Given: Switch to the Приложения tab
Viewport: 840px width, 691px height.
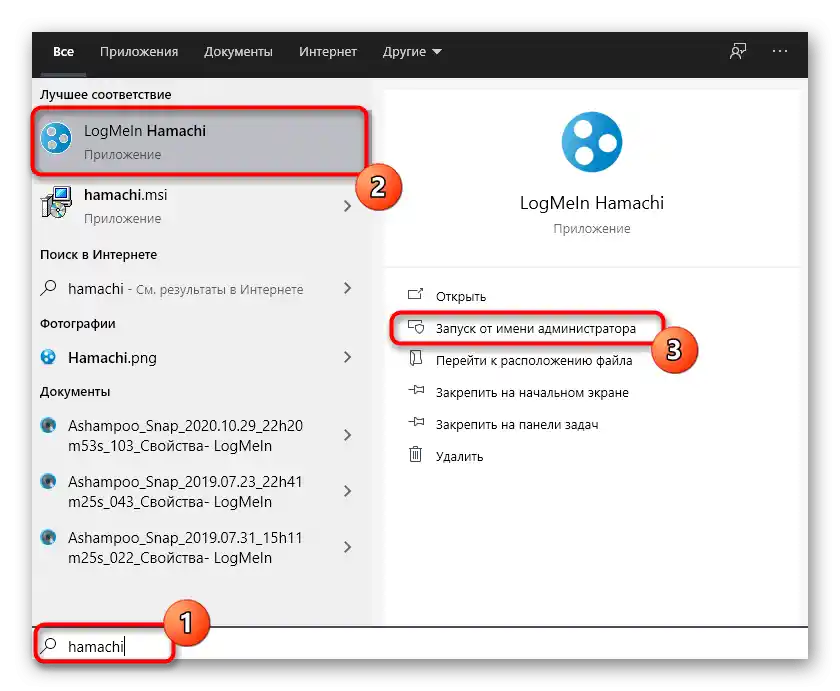Looking at the screenshot, I should pos(139,52).
